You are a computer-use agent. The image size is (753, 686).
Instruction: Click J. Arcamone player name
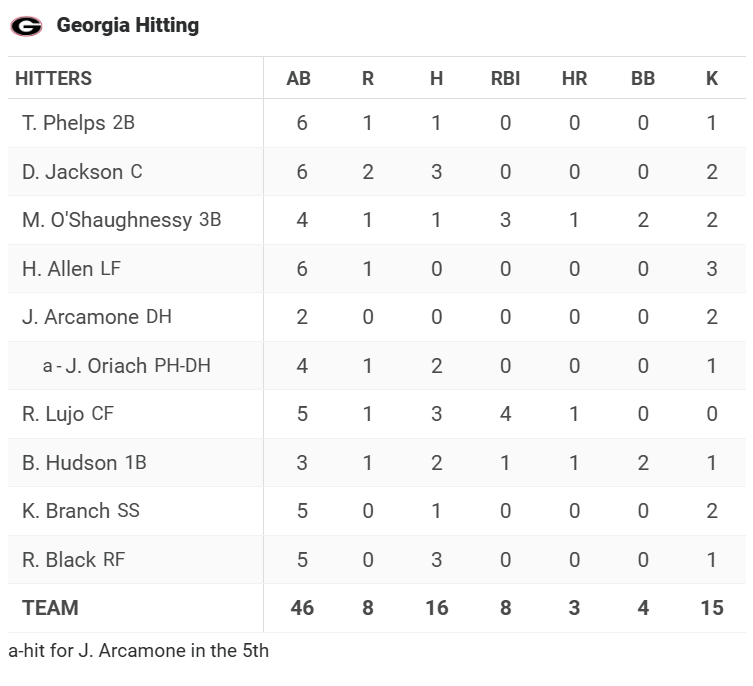coord(80,317)
